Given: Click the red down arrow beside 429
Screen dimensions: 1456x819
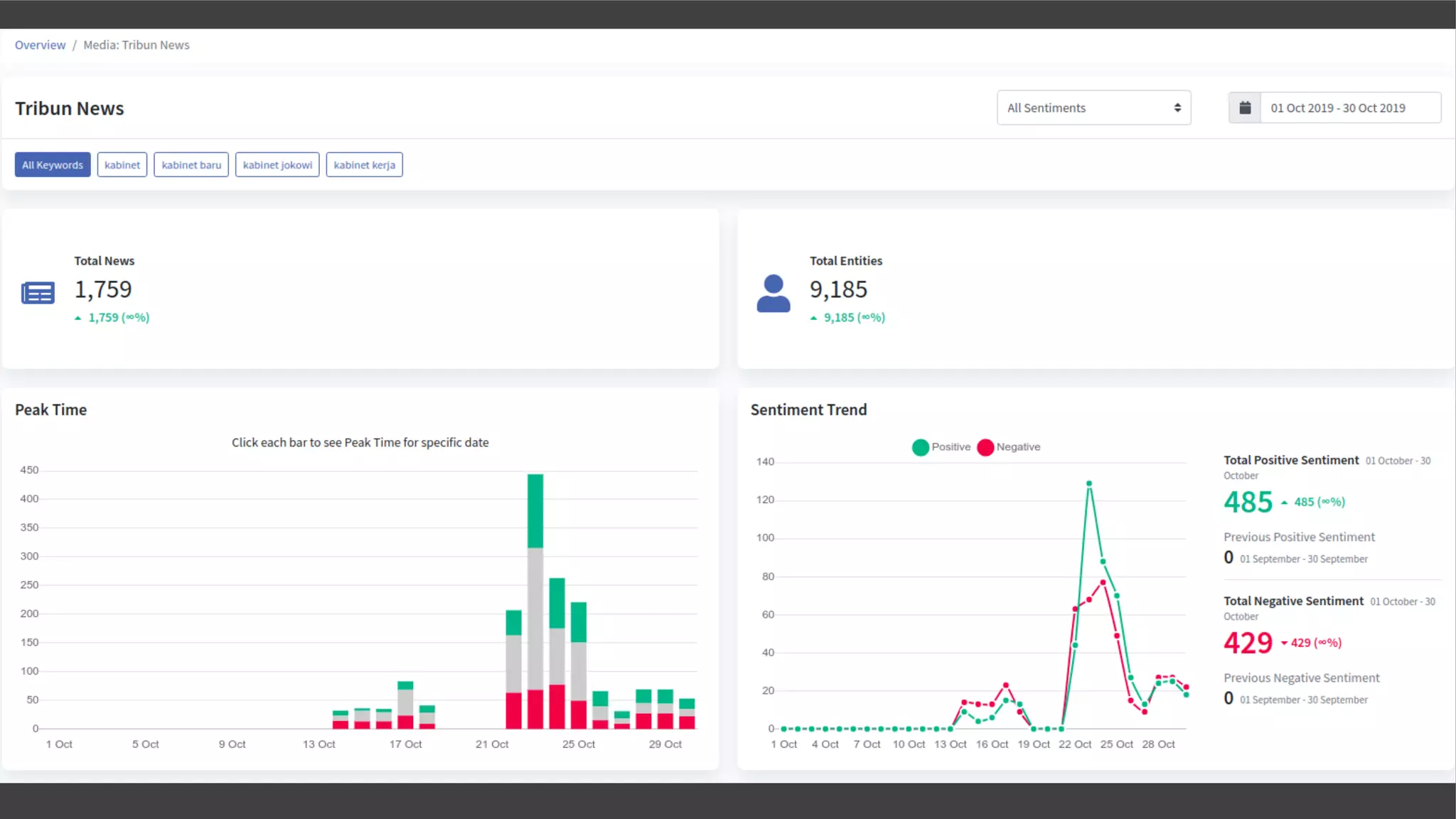Looking at the screenshot, I should [x=1284, y=643].
